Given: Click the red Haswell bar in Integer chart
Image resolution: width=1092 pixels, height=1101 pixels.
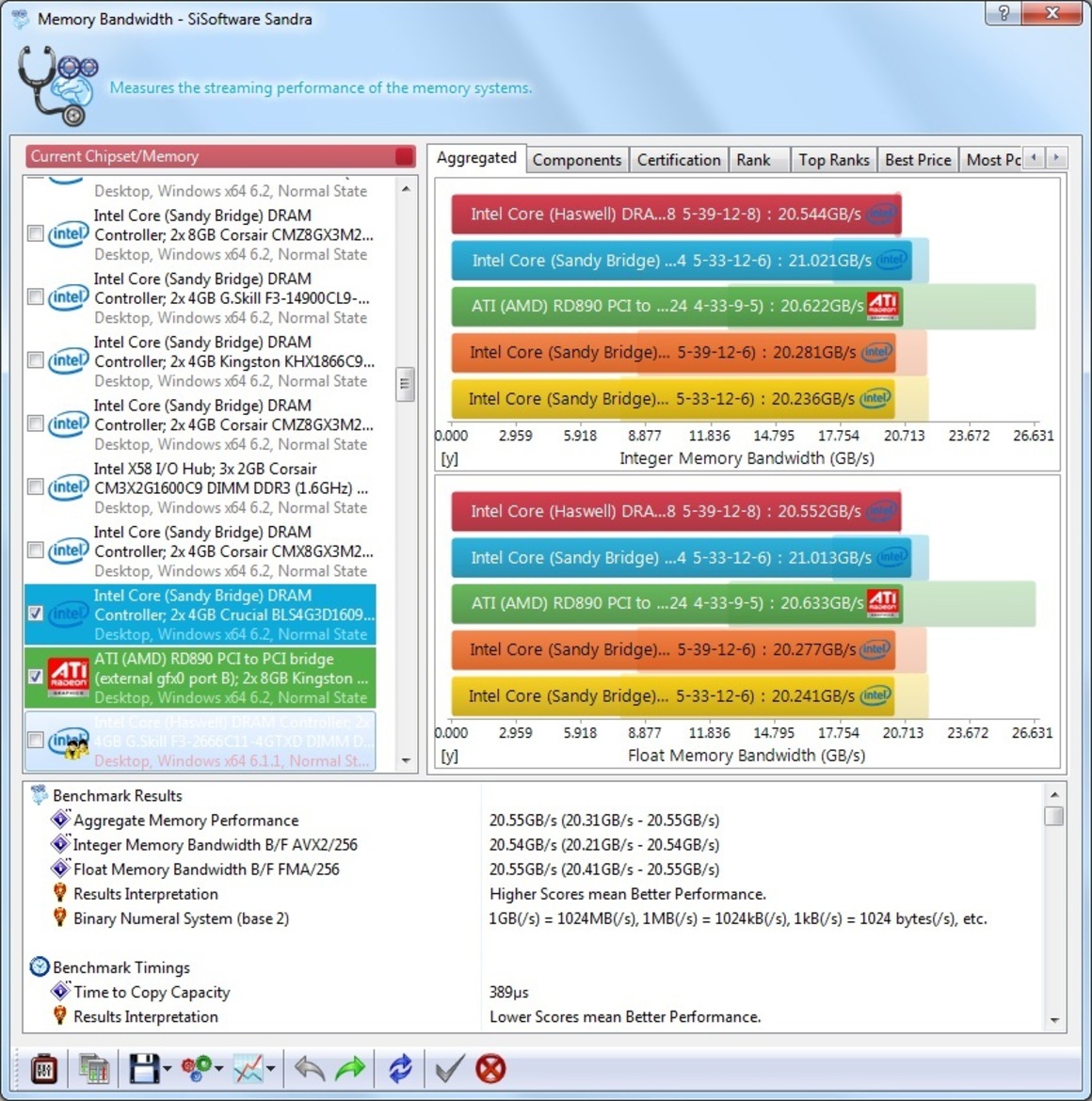Looking at the screenshot, I should click(x=676, y=215).
